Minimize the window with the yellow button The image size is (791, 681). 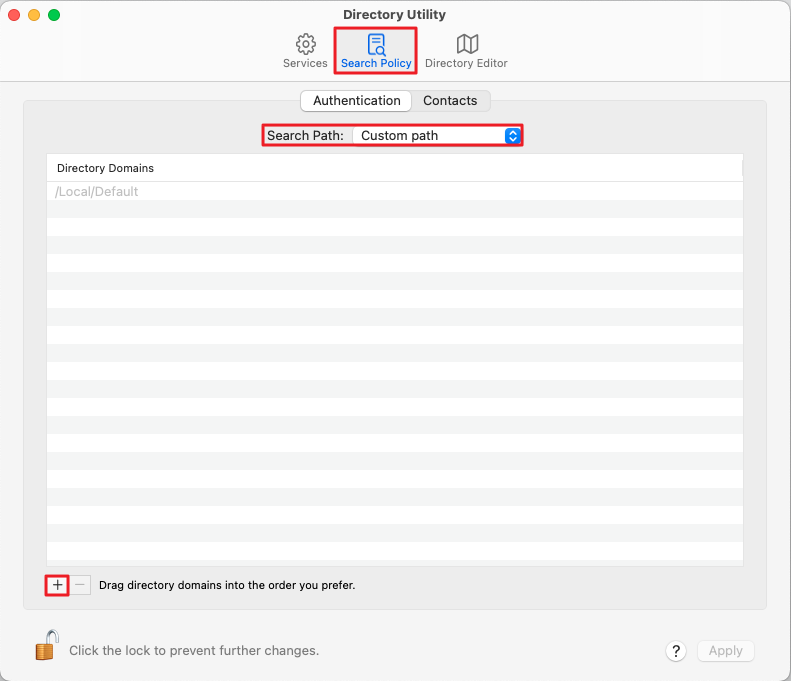tap(34, 15)
